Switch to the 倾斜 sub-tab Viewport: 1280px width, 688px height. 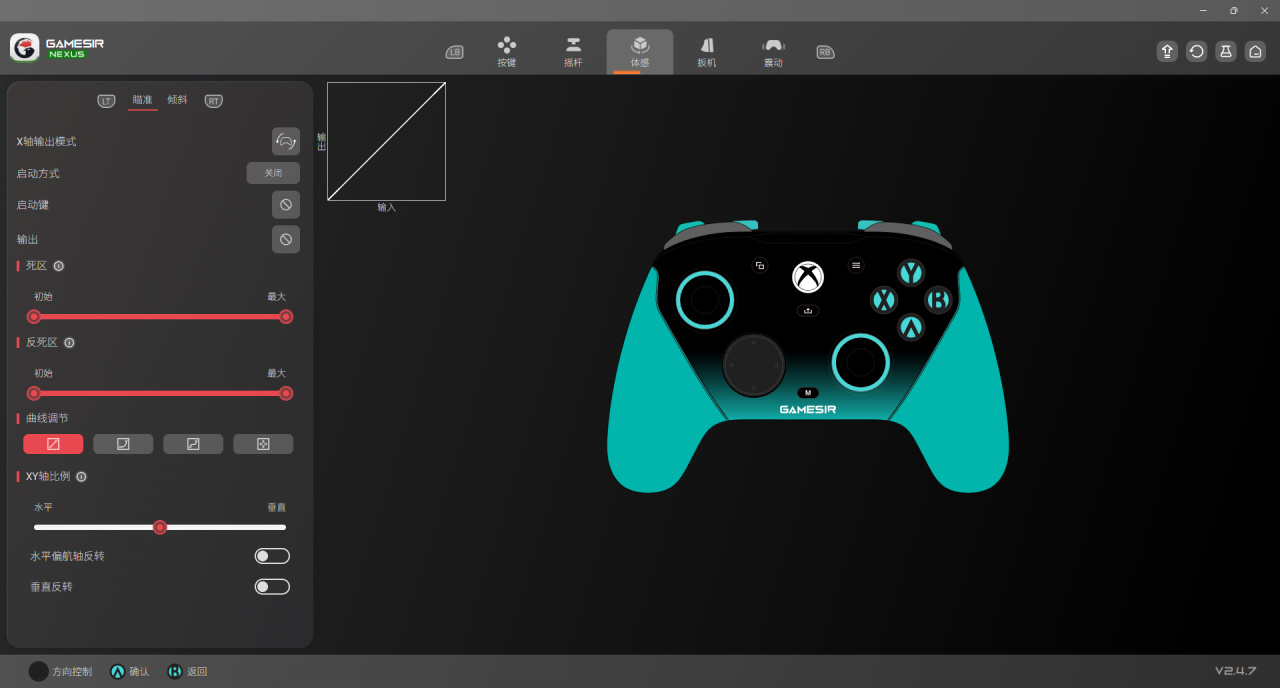(177, 100)
